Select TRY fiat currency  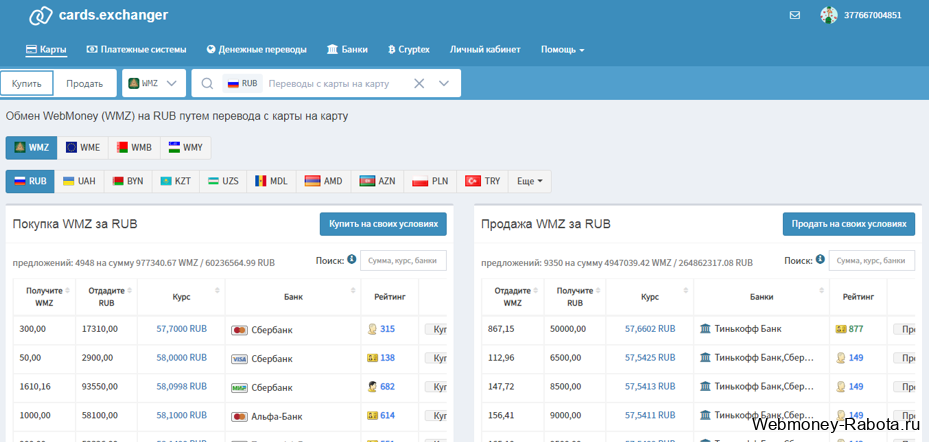click(x=482, y=181)
